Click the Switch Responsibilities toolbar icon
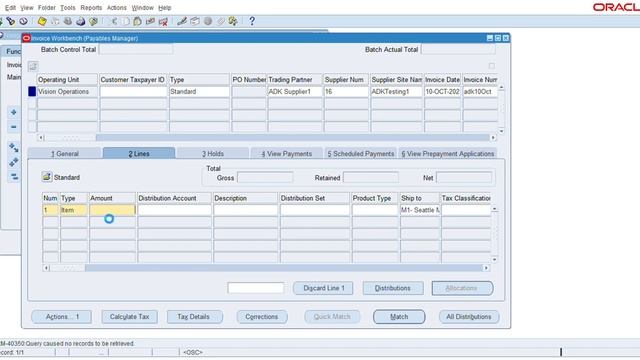 [x=68, y=21]
